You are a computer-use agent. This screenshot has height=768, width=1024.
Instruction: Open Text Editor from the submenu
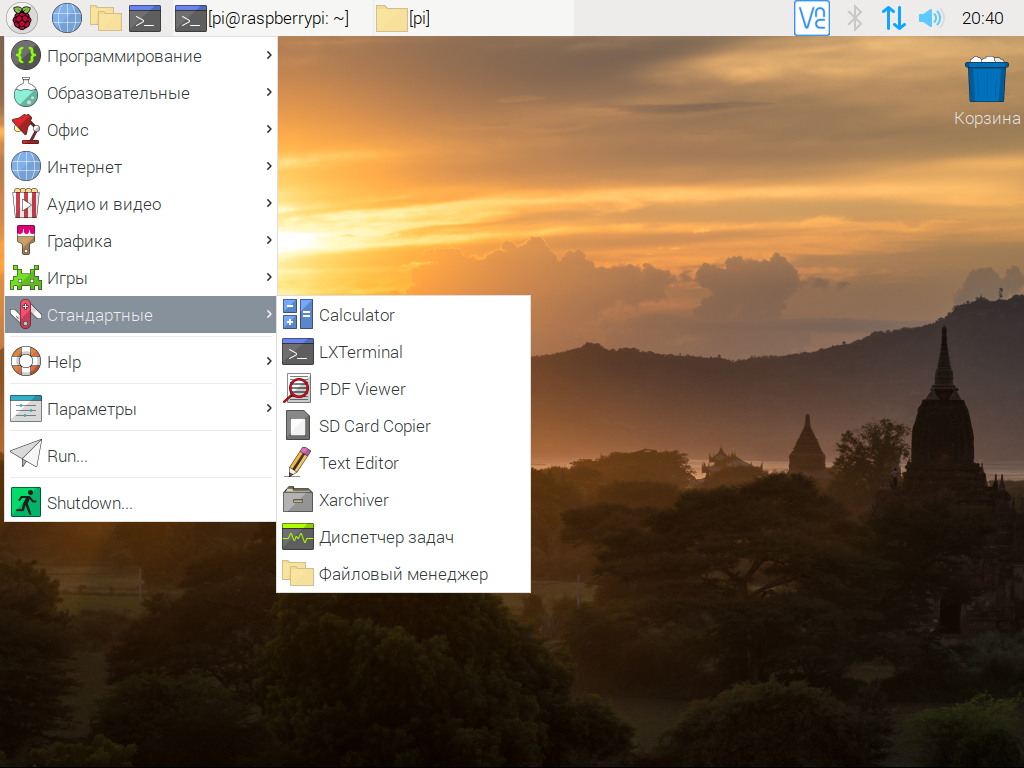tap(404, 462)
